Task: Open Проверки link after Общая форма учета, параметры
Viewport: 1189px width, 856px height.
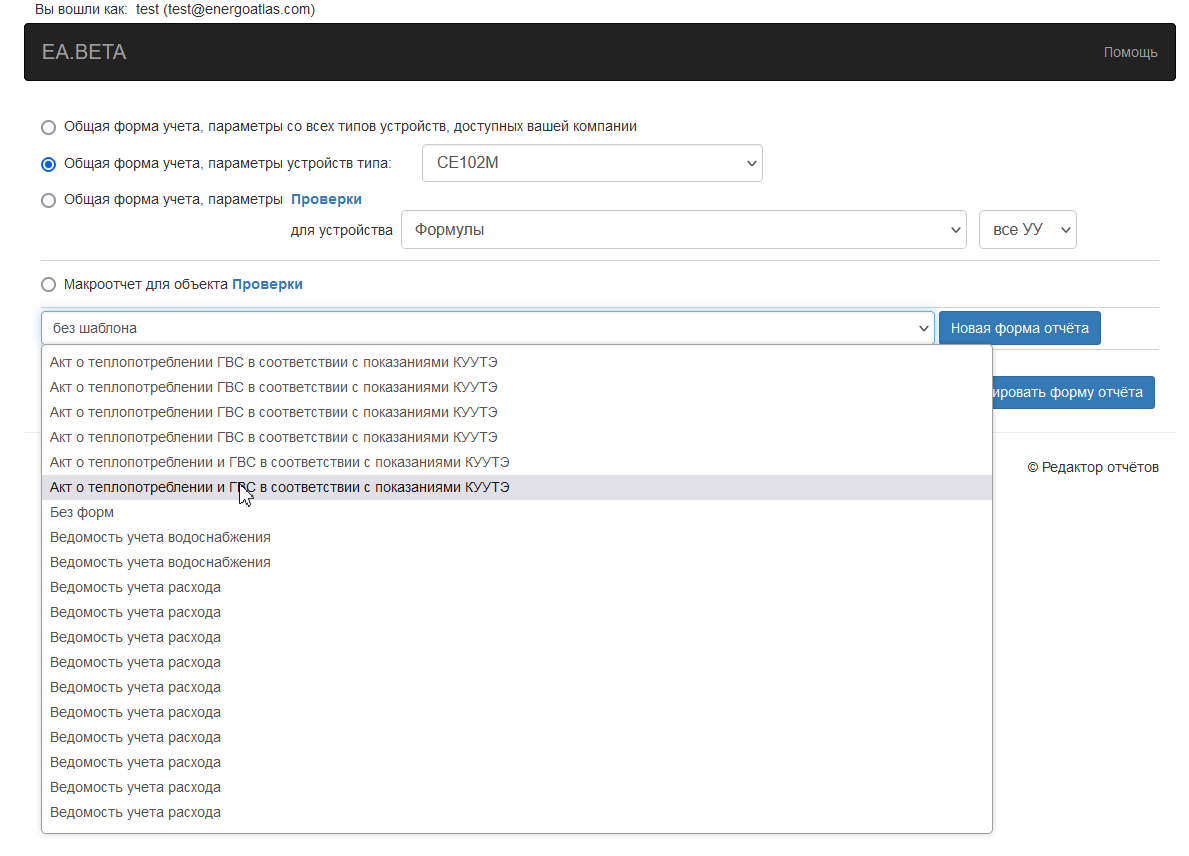Action: click(x=326, y=199)
